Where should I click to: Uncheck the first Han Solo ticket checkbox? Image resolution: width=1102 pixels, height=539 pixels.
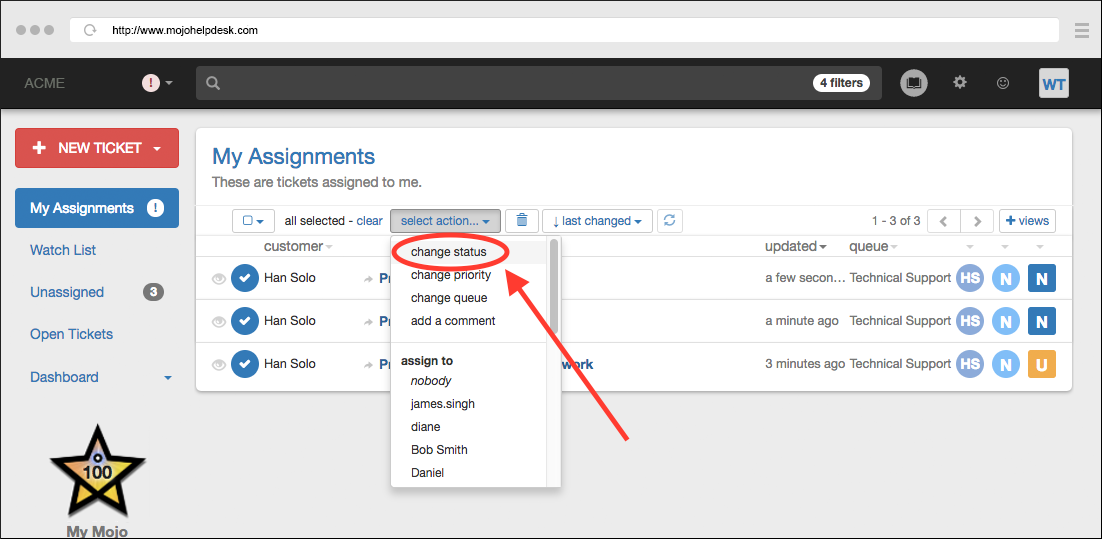tap(245, 278)
